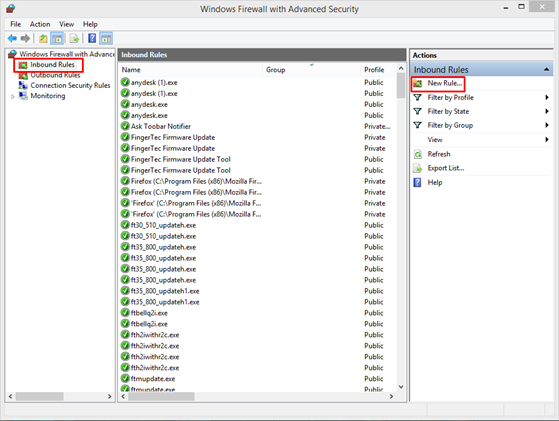Screen dimensions: 559x421
Task: Open the Help menu in menu bar
Action: click(90, 24)
